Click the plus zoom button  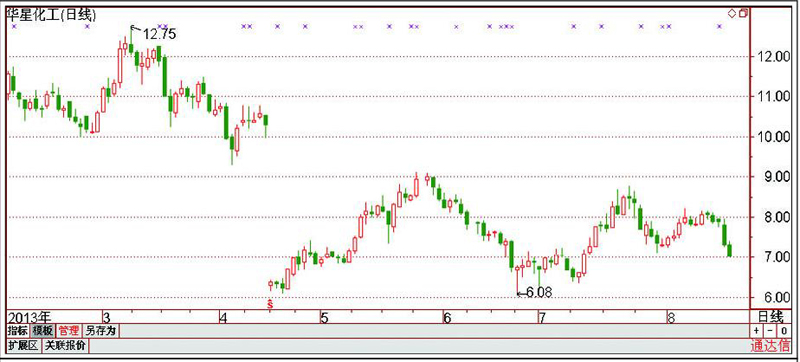coord(756,331)
